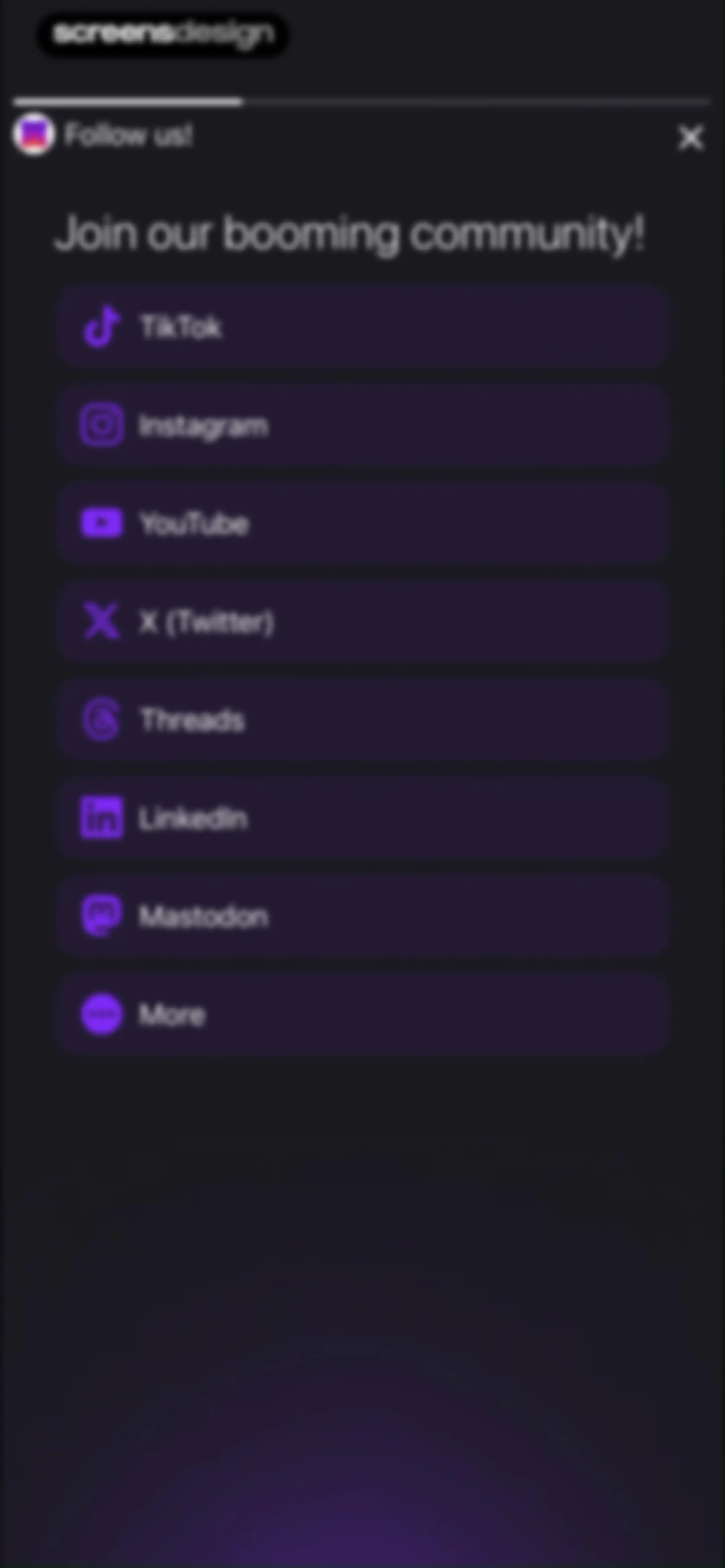This screenshot has width=725, height=1568.
Task: Select the X (Twitter) text label
Action: click(206, 622)
